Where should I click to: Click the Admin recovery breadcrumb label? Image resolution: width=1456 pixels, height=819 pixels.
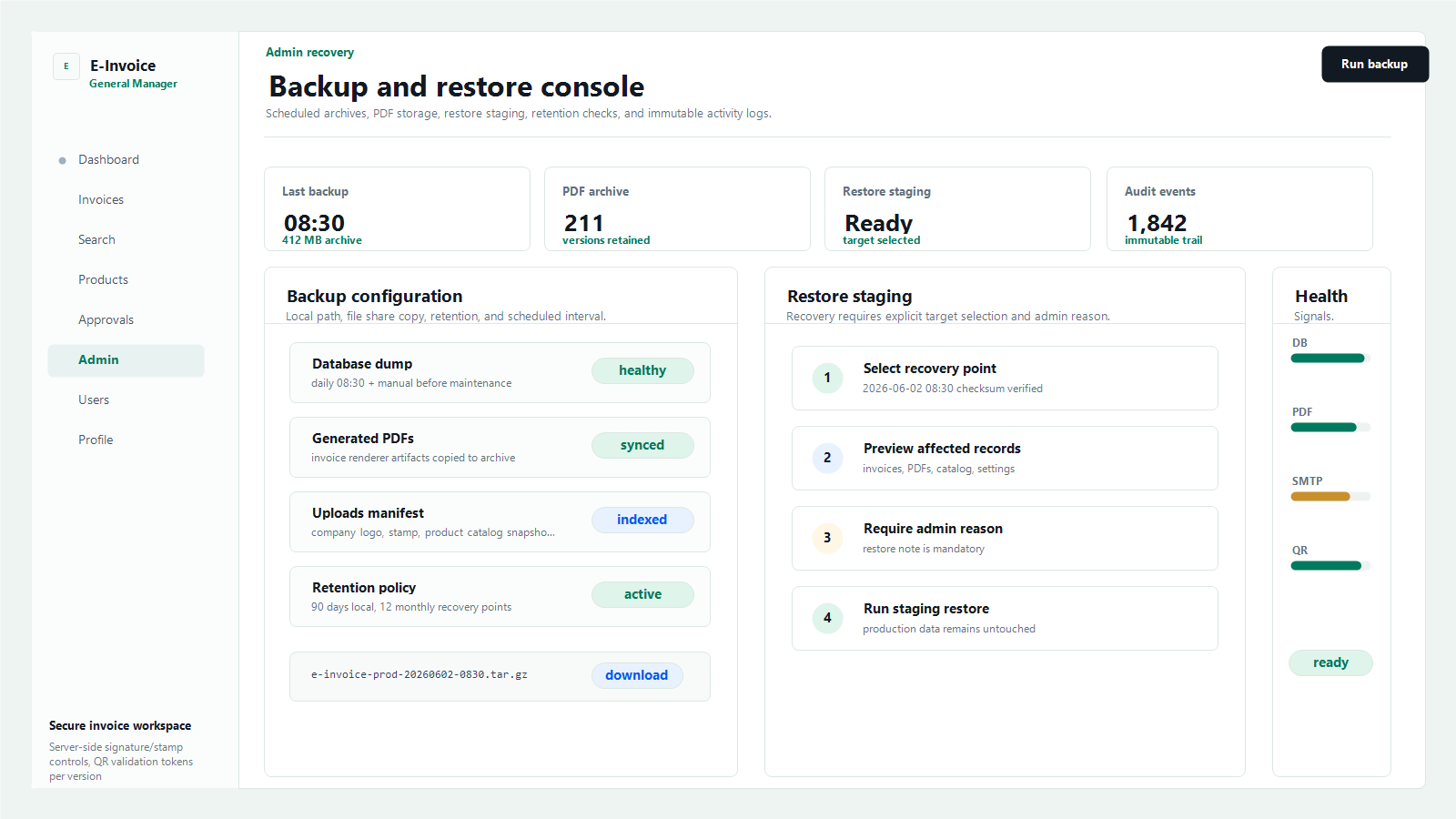(309, 53)
